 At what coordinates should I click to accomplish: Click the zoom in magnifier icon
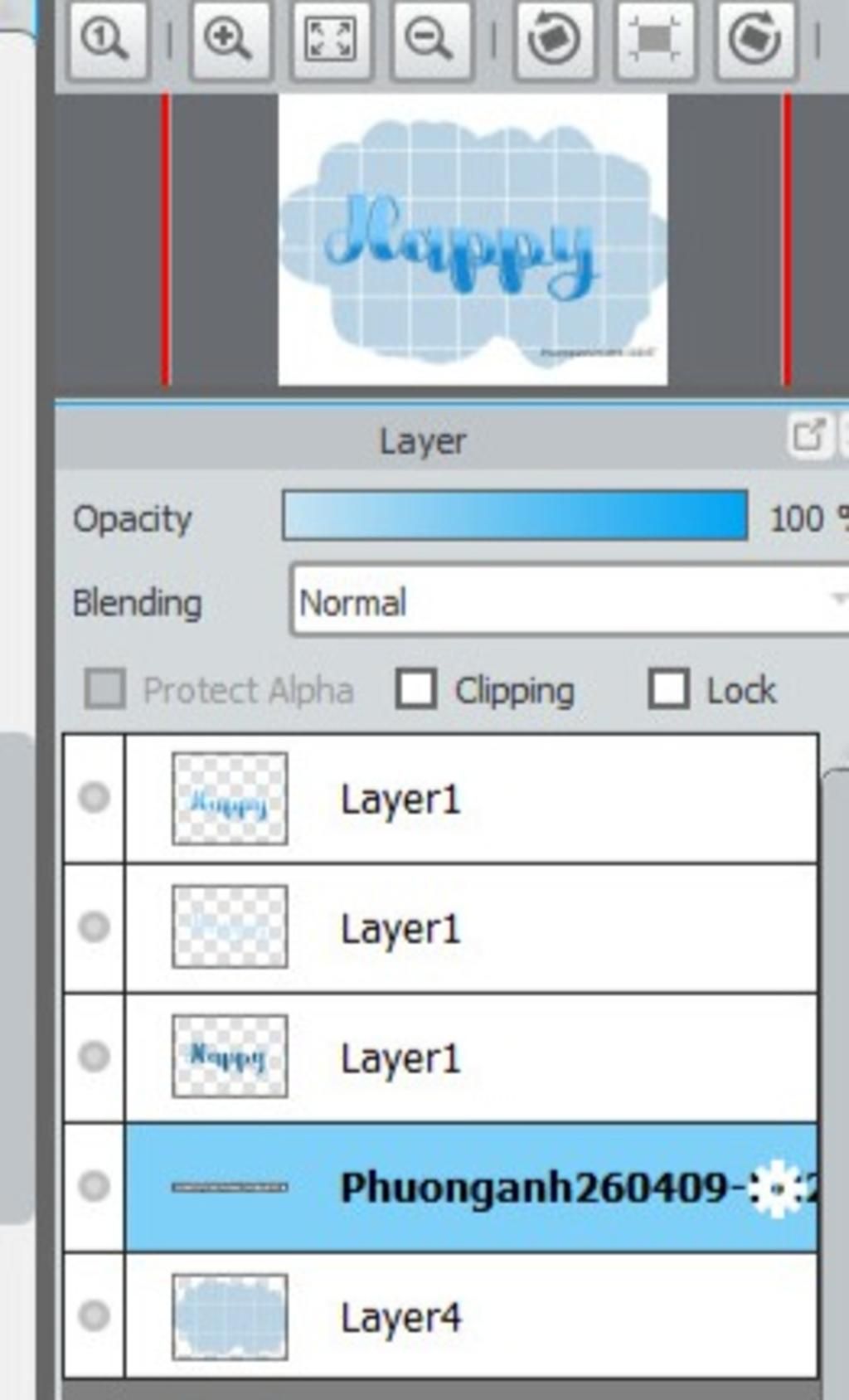230,39
